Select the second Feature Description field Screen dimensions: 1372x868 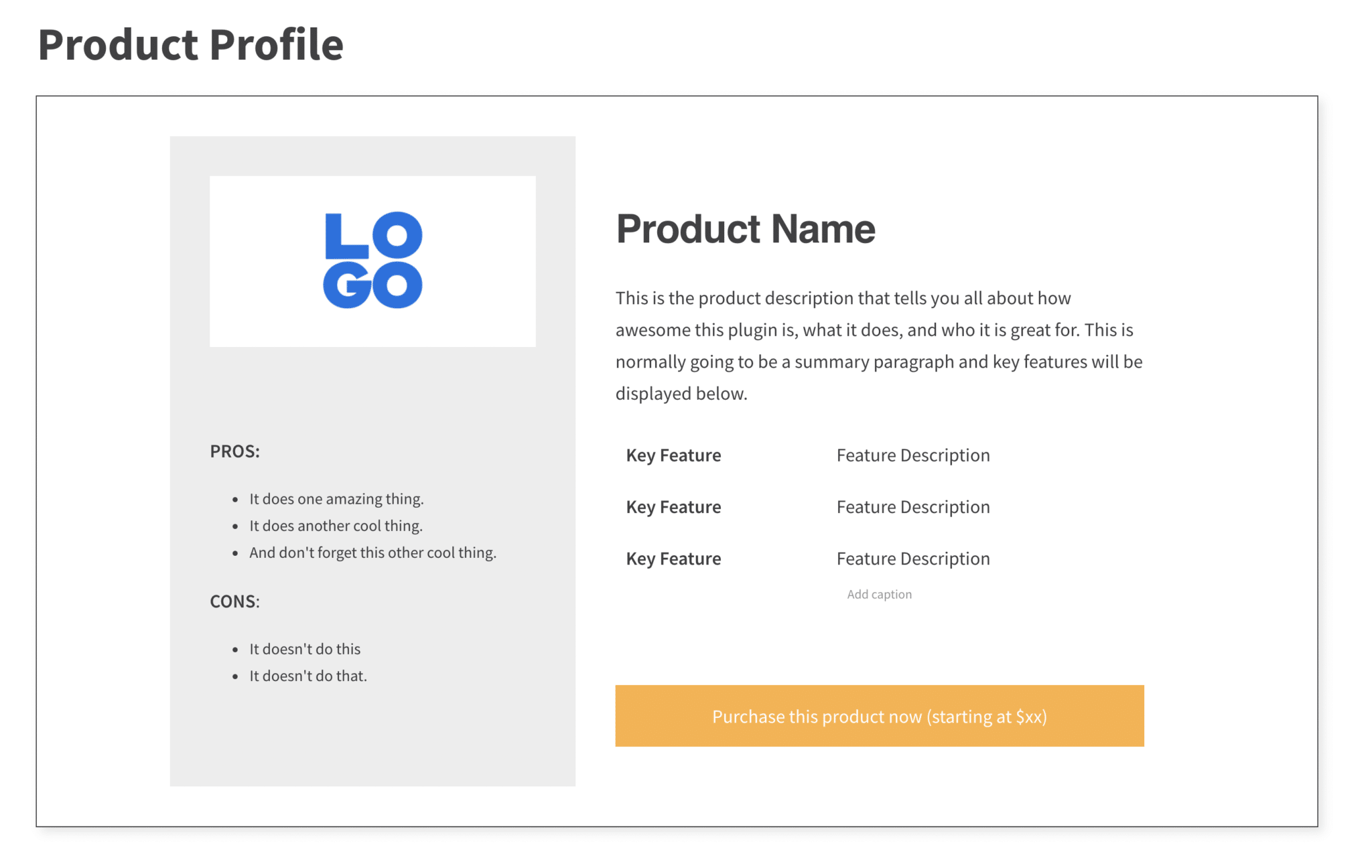(x=912, y=507)
